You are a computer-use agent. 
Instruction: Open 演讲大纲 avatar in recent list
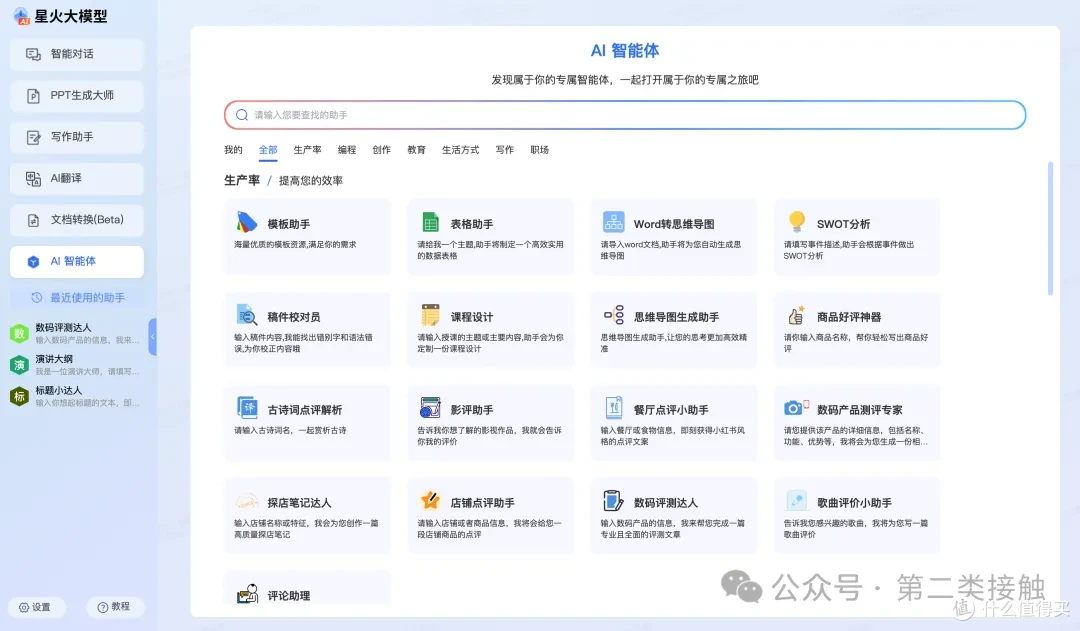(x=19, y=364)
